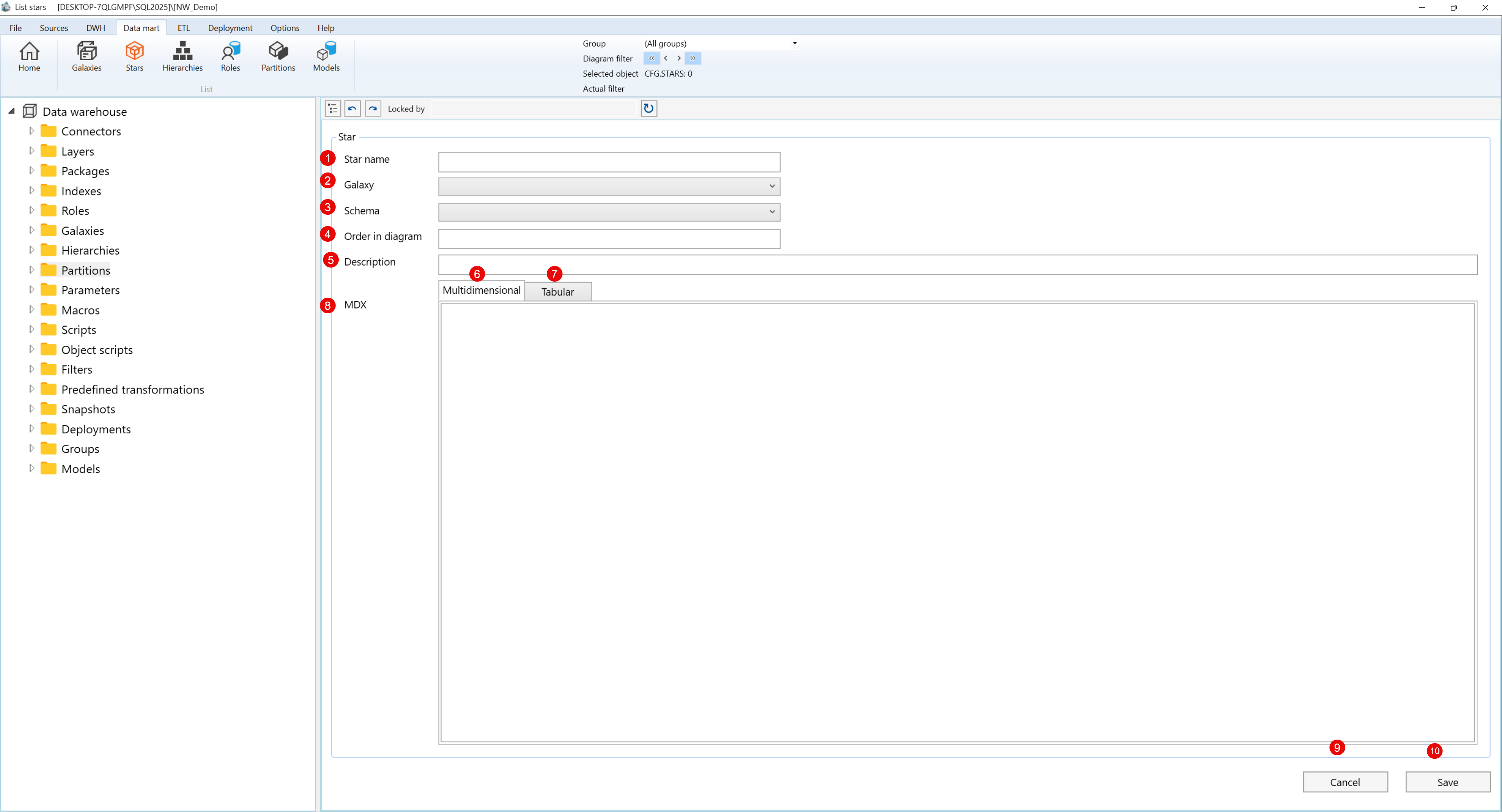Click the Home ribbon icon
The image size is (1502, 812).
(x=29, y=57)
